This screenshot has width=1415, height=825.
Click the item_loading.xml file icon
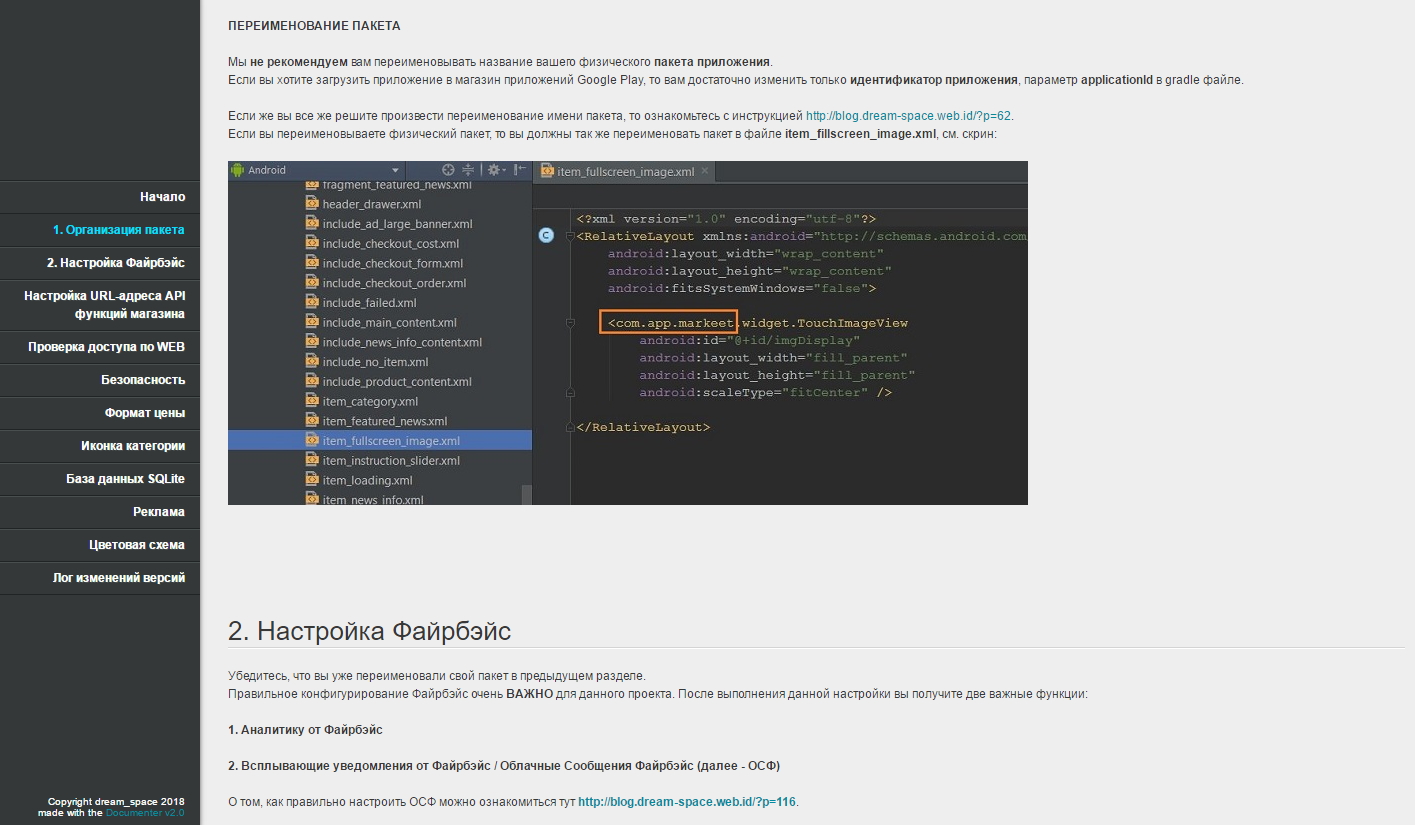pyautogui.click(x=313, y=480)
